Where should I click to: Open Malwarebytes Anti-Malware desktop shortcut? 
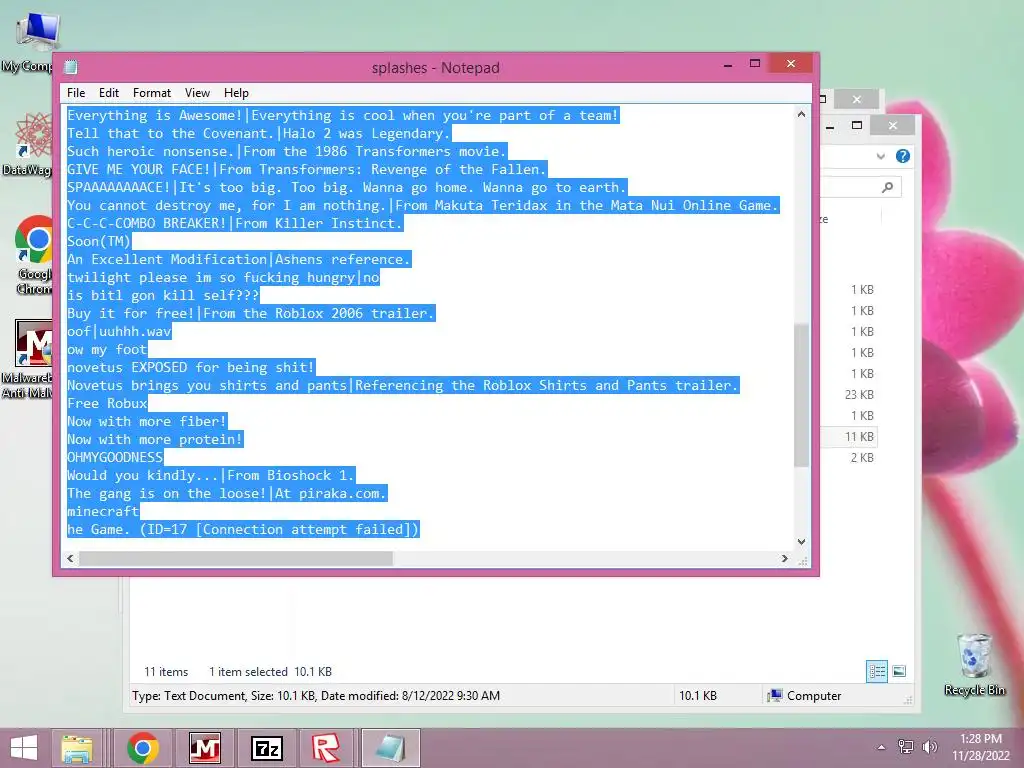pos(27,359)
